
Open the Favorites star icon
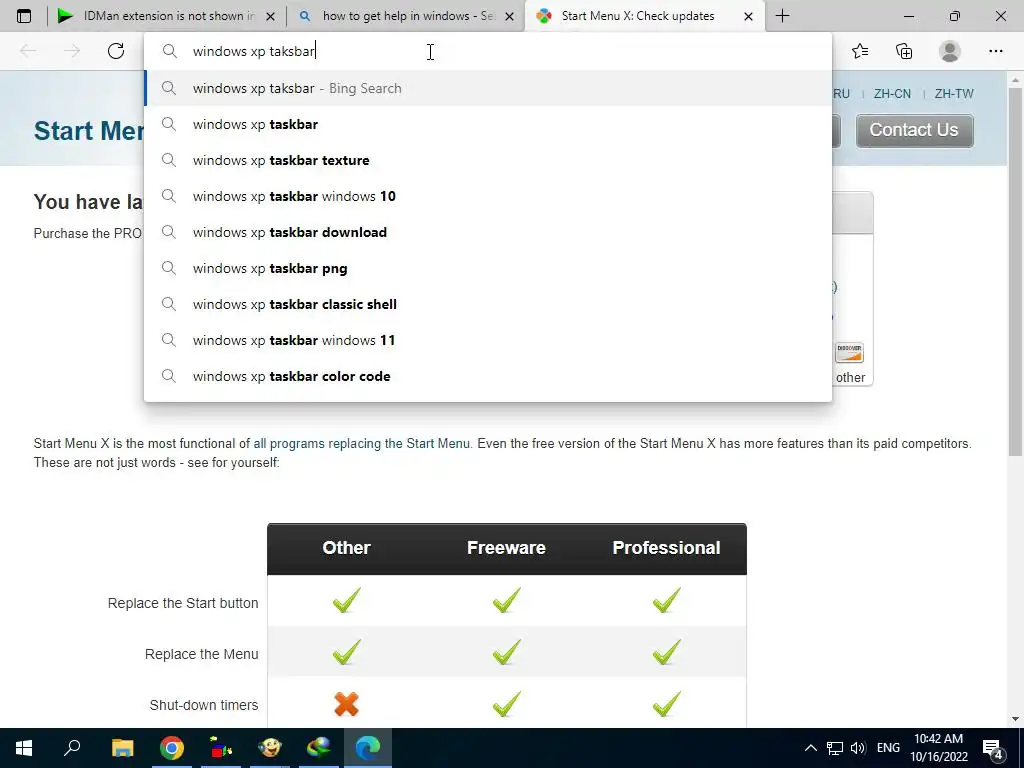860,51
